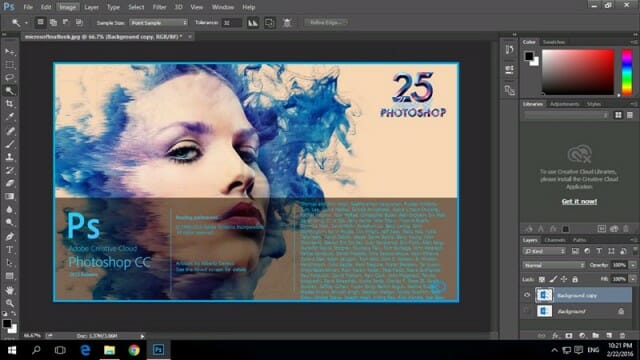Toggle lock transparent pixels in Layers
This screenshot has height=360, width=640.
click(x=542, y=280)
